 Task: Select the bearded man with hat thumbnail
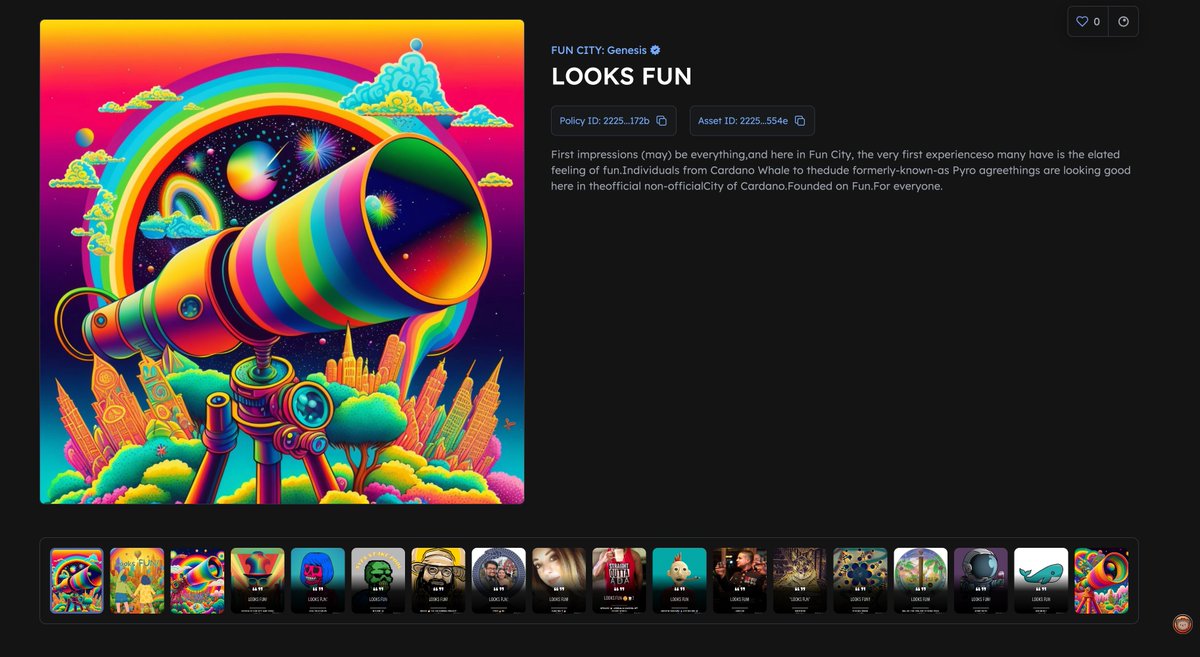point(438,580)
